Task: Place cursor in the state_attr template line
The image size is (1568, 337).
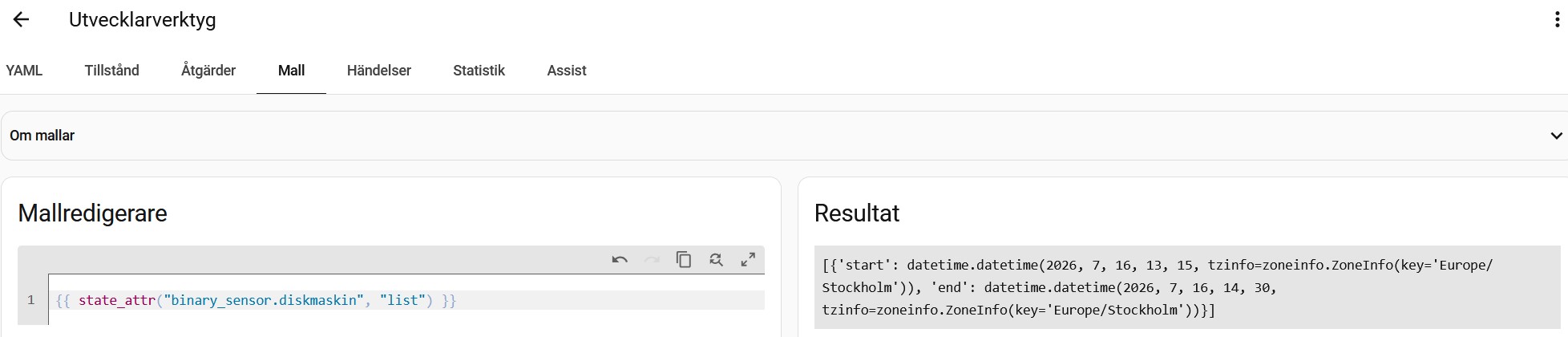Action: coord(406,300)
